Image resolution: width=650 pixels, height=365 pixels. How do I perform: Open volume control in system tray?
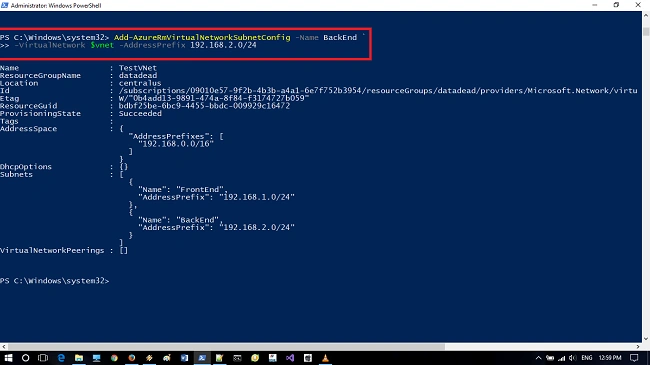point(572,358)
